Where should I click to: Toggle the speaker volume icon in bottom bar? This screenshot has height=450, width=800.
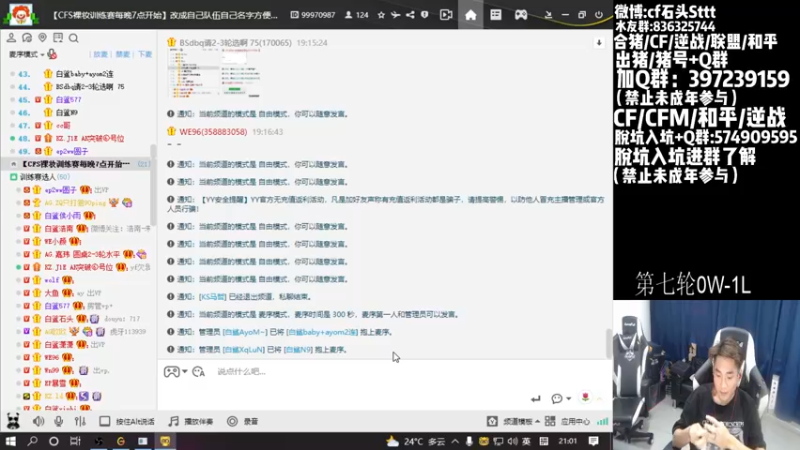(x=38, y=421)
